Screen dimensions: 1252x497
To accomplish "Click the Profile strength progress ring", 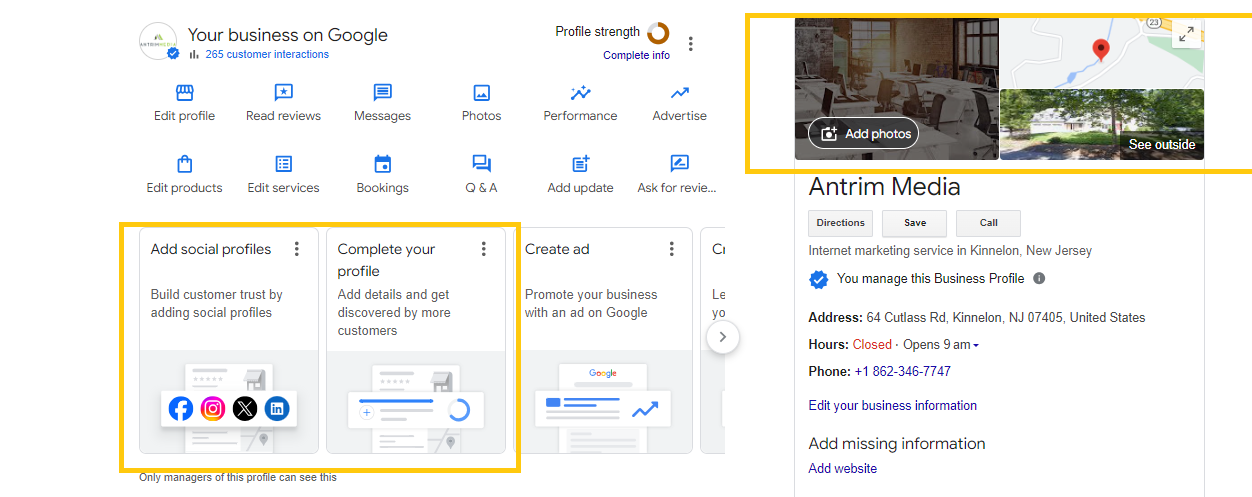I will coord(658,32).
